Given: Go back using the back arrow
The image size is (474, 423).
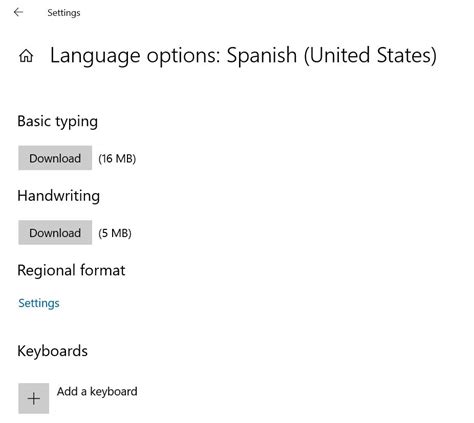Looking at the screenshot, I should click(x=18, y=12).
